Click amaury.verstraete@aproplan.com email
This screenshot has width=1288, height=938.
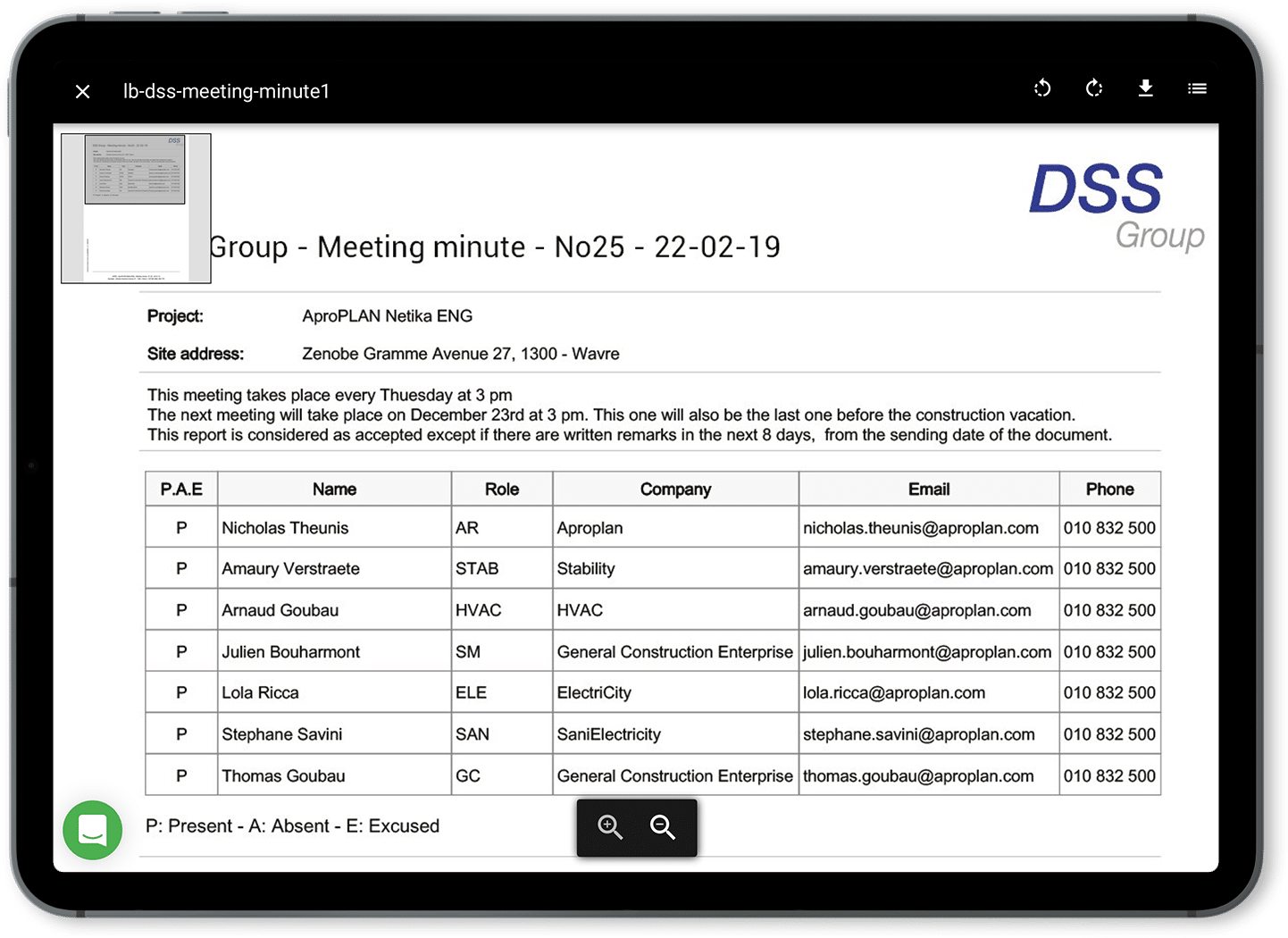(927, 569)
